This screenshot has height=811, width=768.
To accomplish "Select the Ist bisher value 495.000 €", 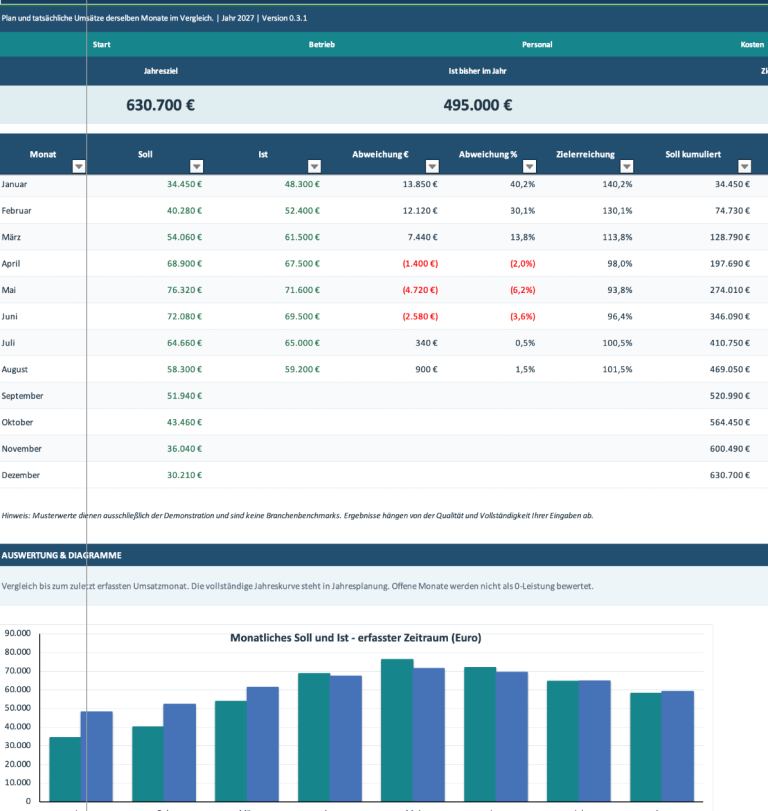I will coord(478,105).
